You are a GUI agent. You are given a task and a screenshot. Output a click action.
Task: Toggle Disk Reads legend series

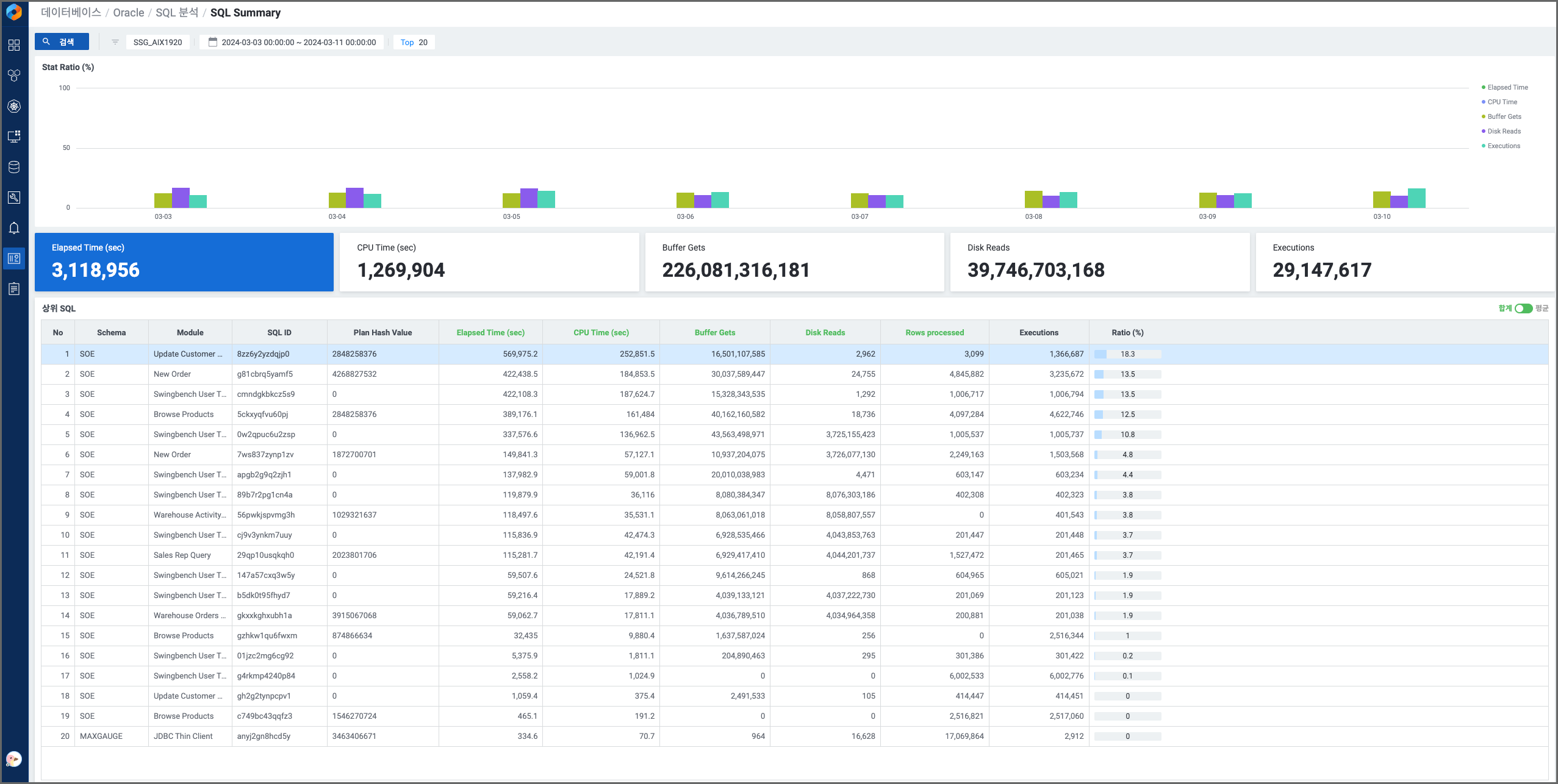[1504, 131]
